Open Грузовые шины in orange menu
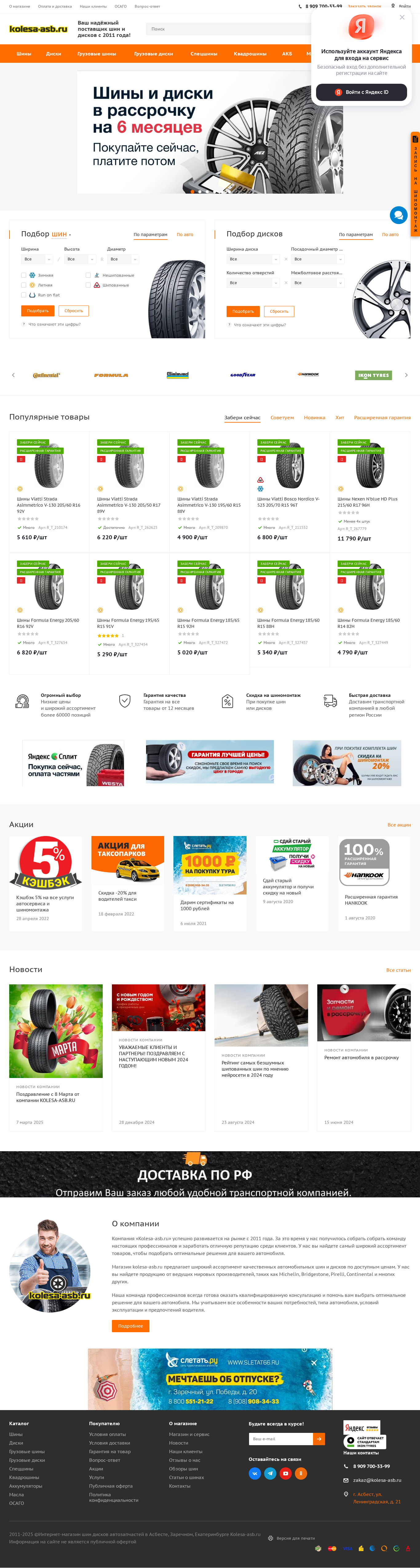 click(97, 54)
